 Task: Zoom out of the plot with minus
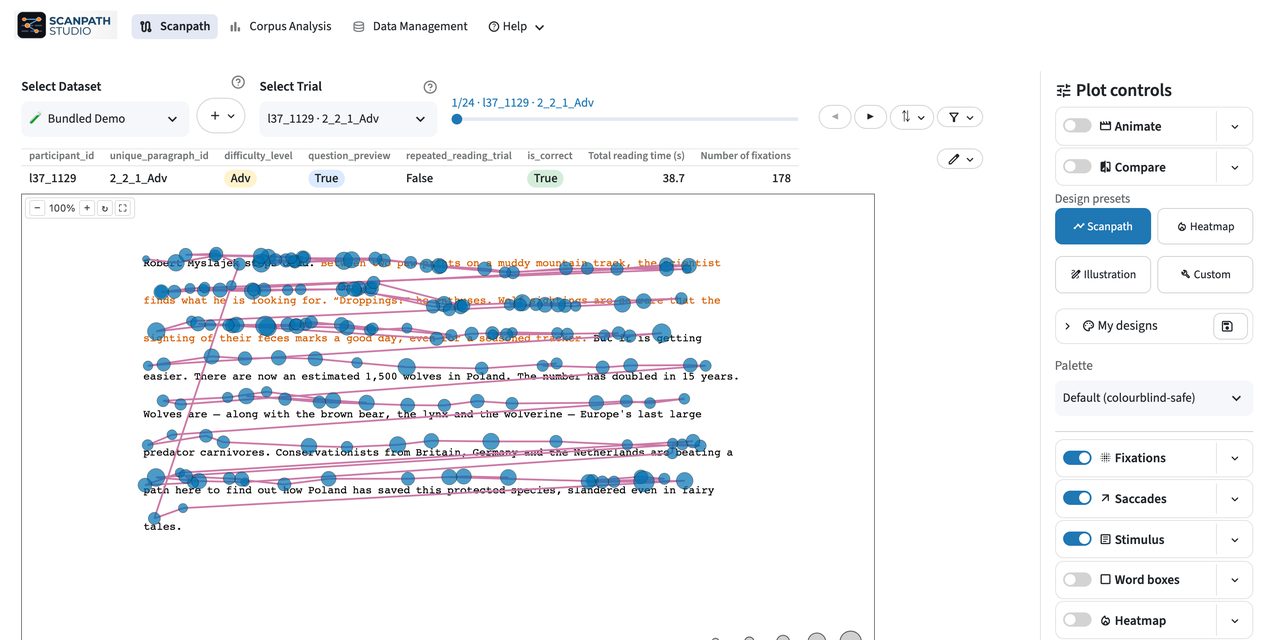pyautogui.click(x=37, y=208)
